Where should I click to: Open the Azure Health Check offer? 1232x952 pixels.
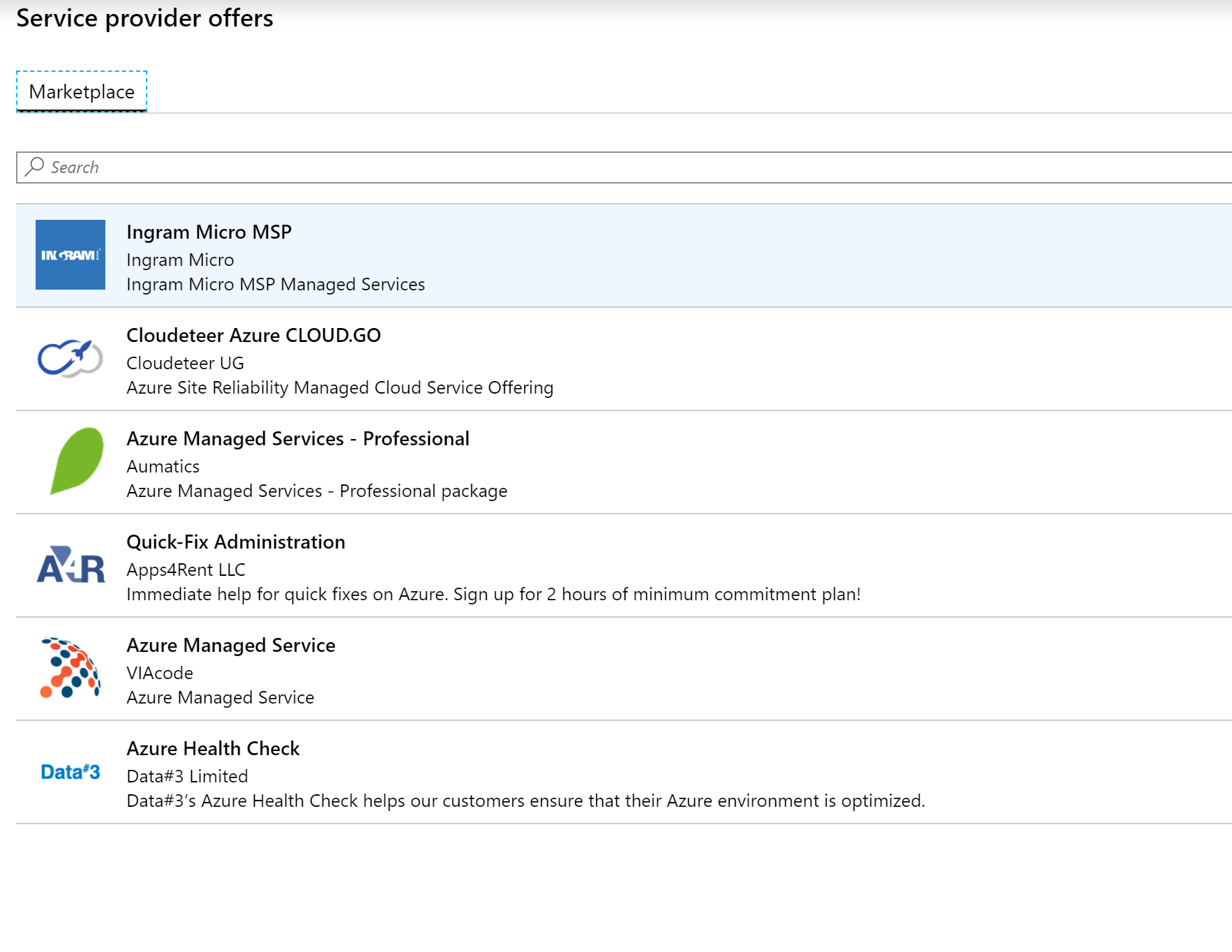point(624,772)
